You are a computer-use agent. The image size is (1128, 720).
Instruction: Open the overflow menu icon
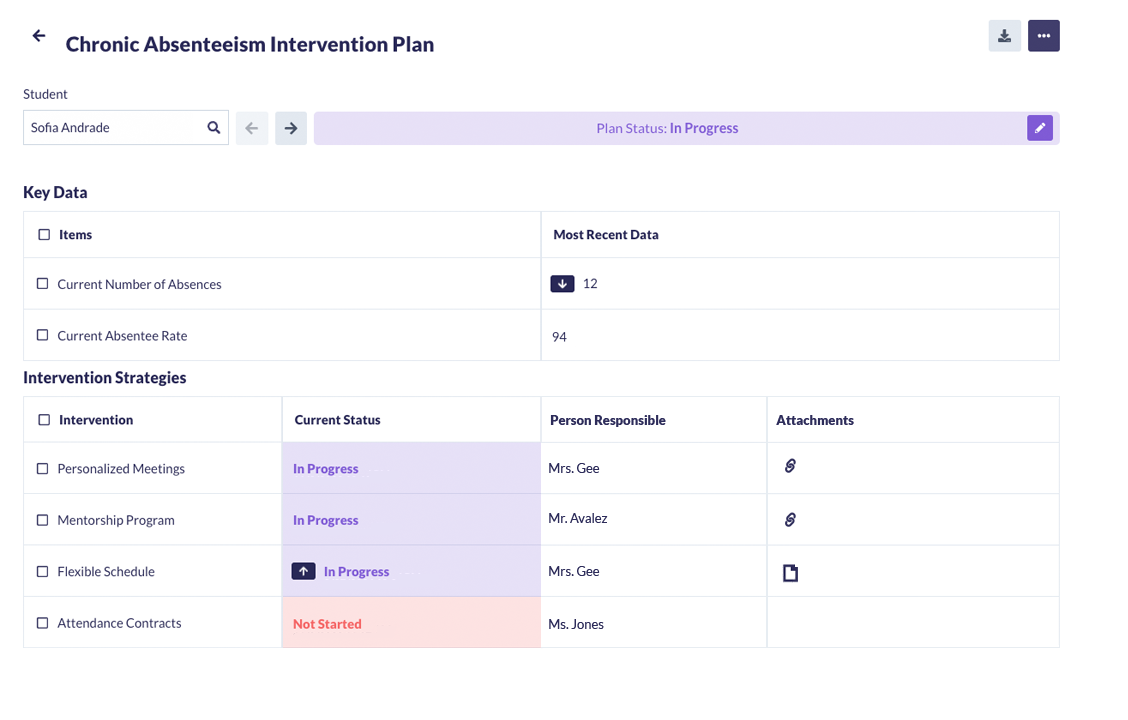pyautogui.click(x=1044, y=35)
